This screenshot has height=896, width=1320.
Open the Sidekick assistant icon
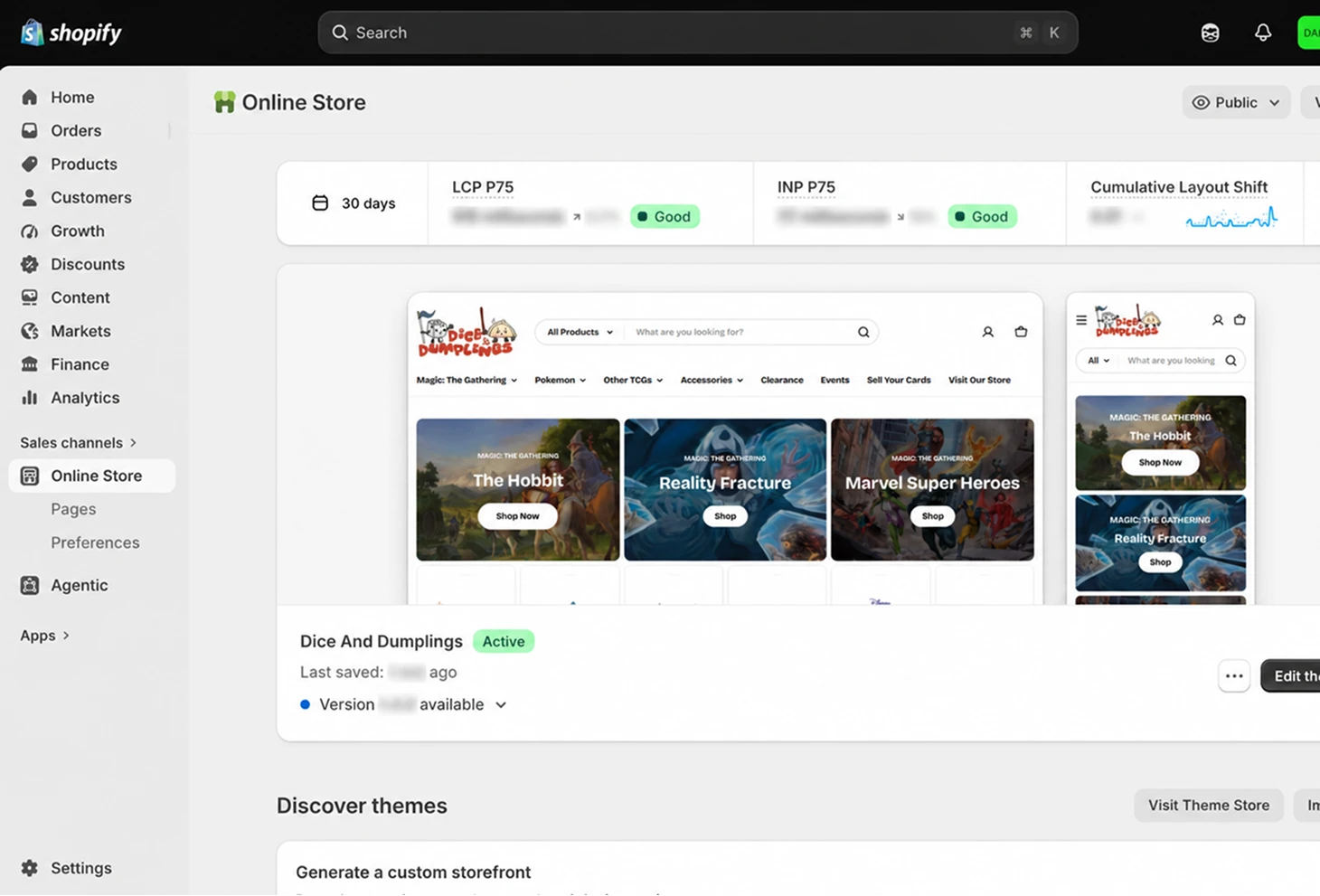click(1211, 33)
